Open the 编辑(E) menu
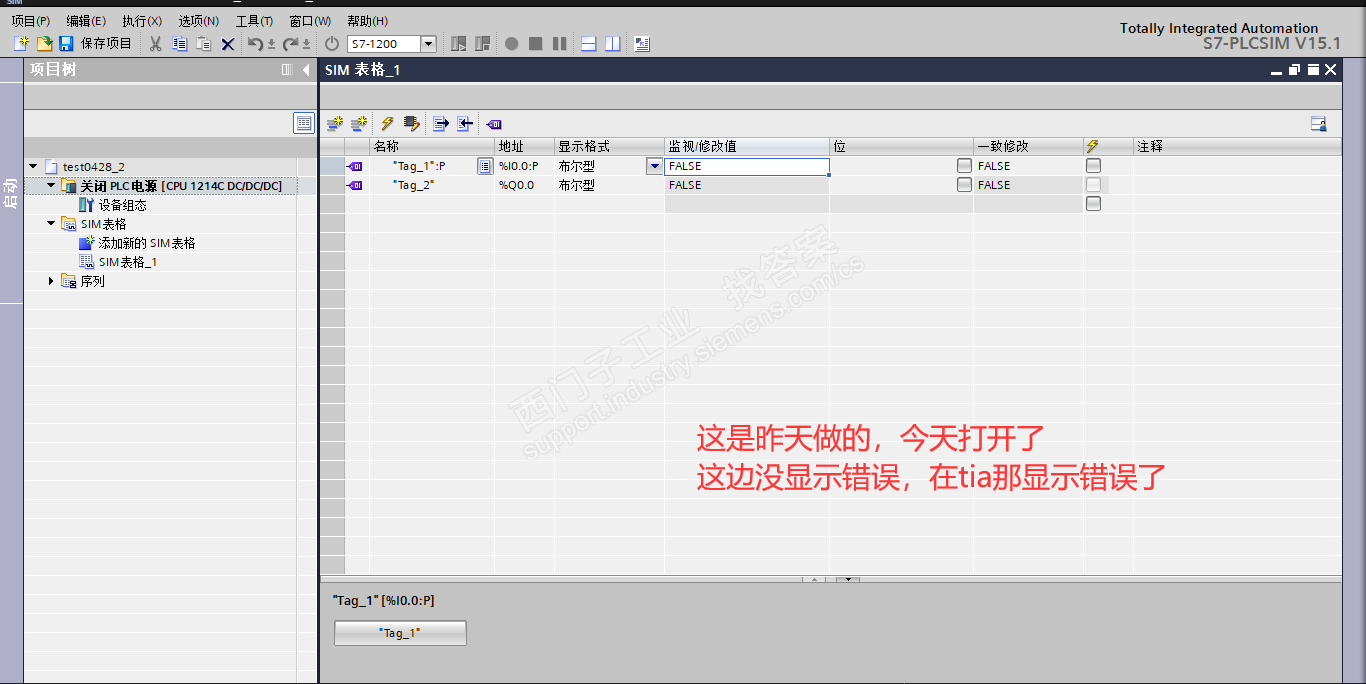 (x=86, y=21)
